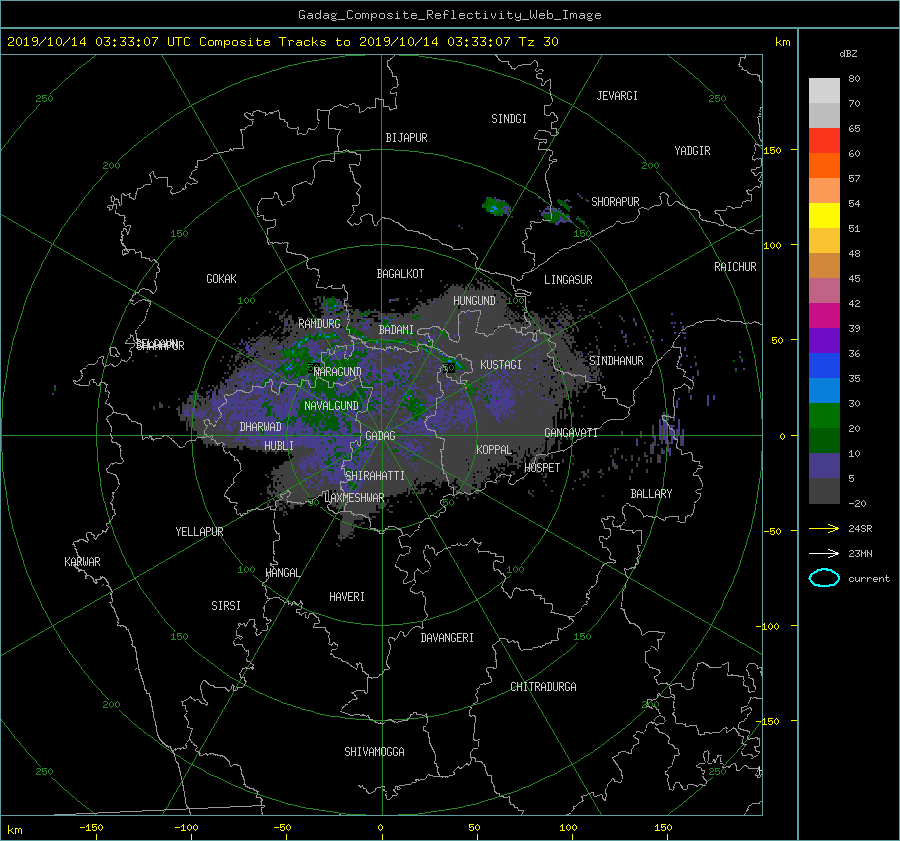Click the NAVALGUND city label
Screen dimensions: 900x841
click(x=331, y=406)
